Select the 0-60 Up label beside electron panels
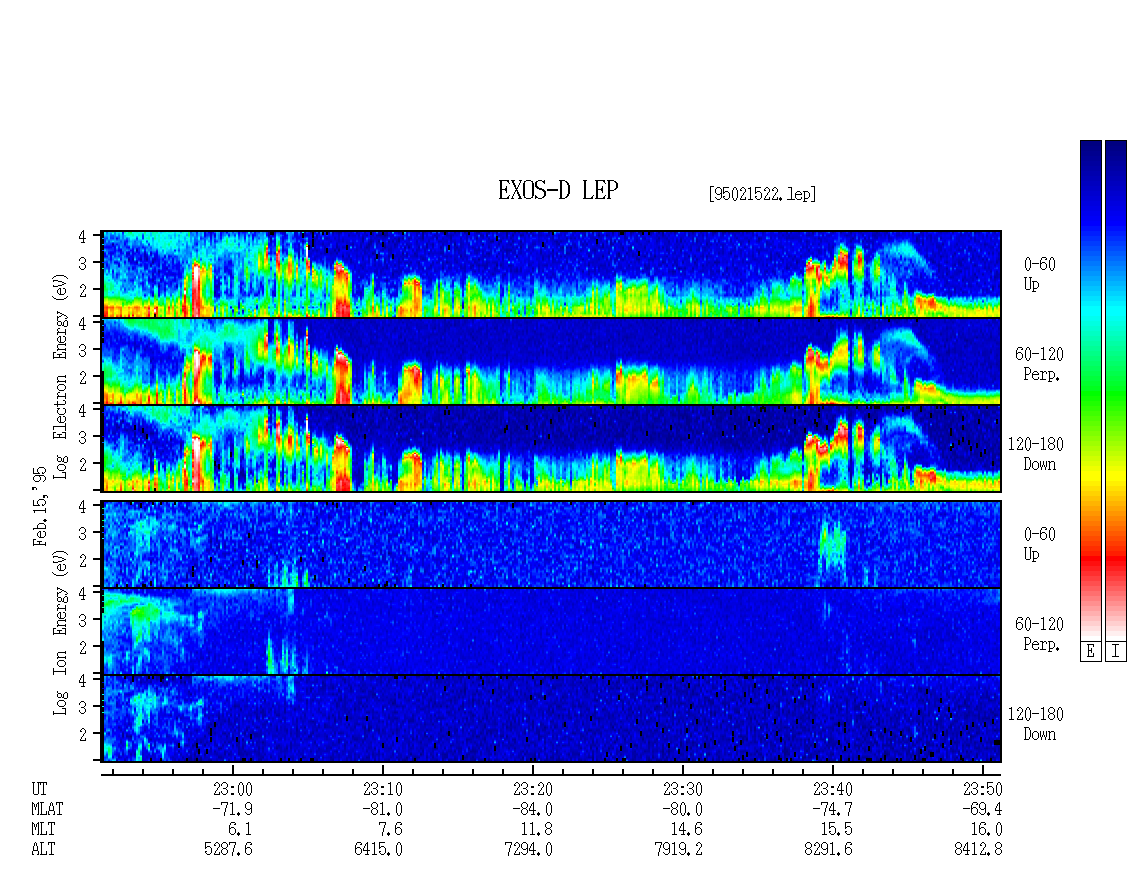The image size is (1130, 875). 1039,274
